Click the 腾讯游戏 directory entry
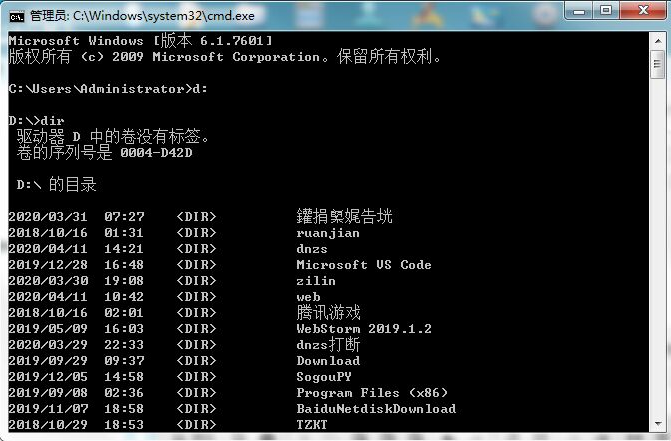Screen dimensions: 671x441 (x=328, y=313)
